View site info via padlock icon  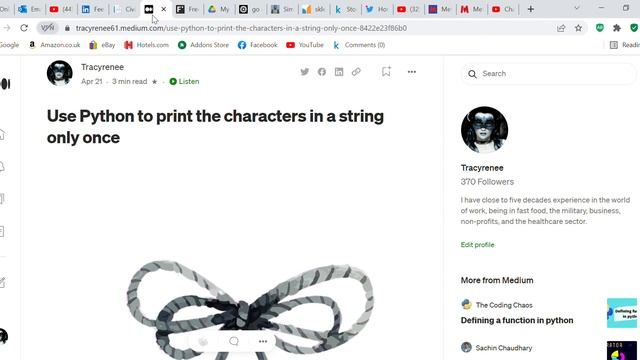pyautogui.click(x=67, y=28)
